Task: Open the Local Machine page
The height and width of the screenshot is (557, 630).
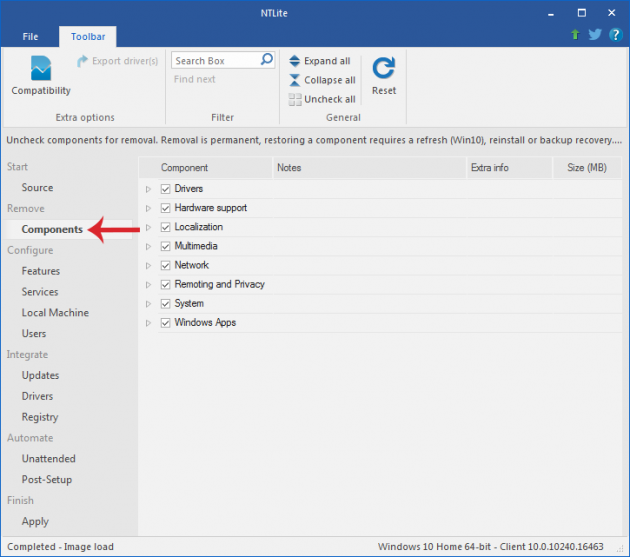Action: point(55,313)
